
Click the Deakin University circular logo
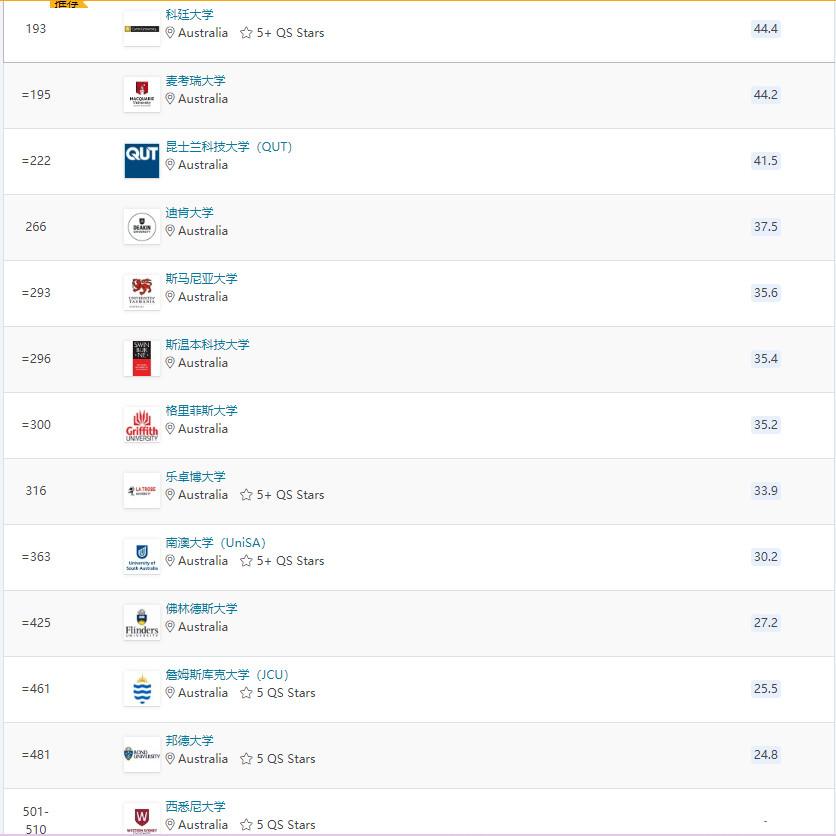click(142, 227)
